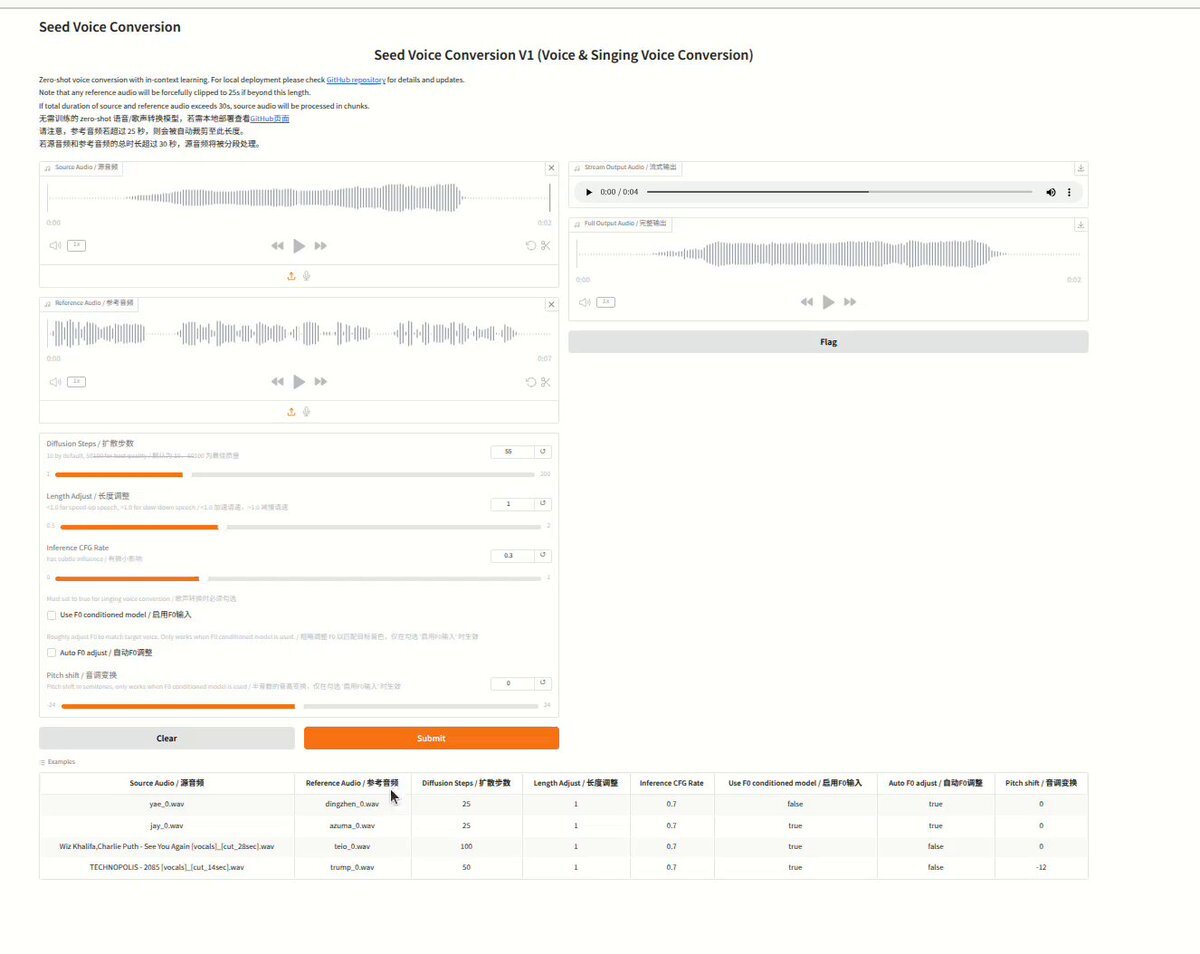Viewport: 1200px width, 954px height.
Task: Change playback speed of Source Audio 1x
Action: (x=76, y=245)
